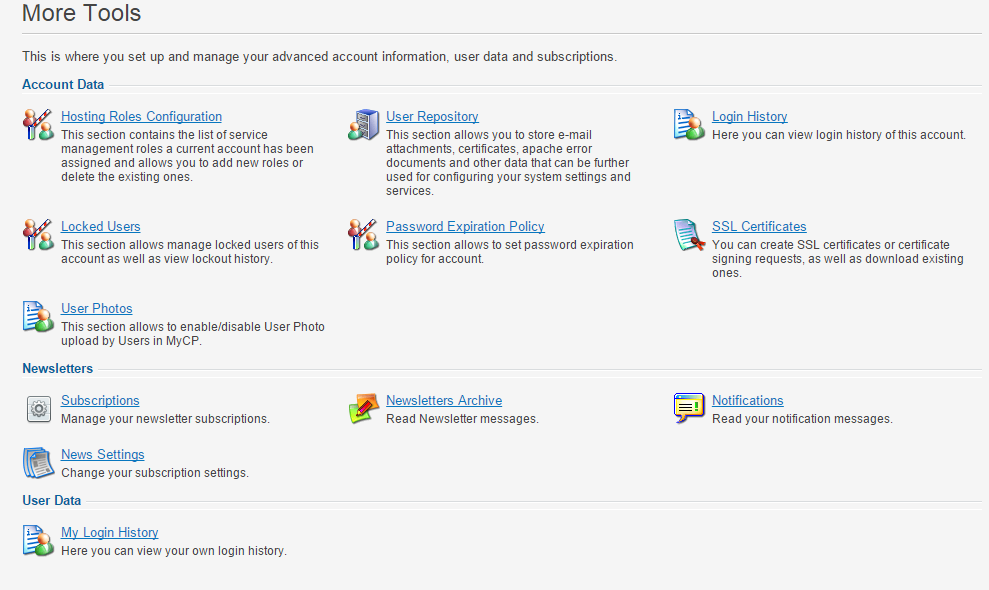
Task: Open the Hosting Roles Configuration link
Action: [x=141, y=117]
